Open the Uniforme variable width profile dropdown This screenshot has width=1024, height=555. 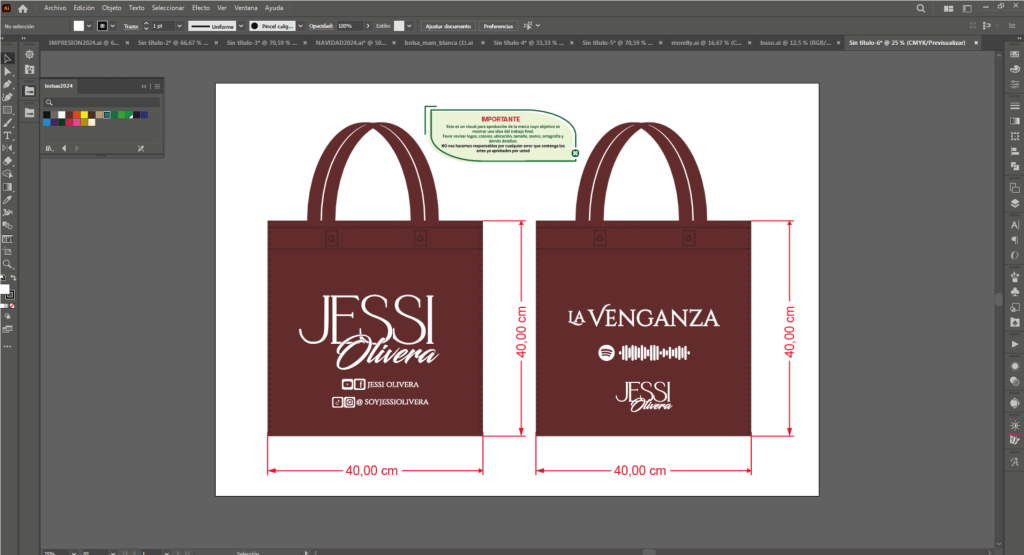[x=241, y=26]
